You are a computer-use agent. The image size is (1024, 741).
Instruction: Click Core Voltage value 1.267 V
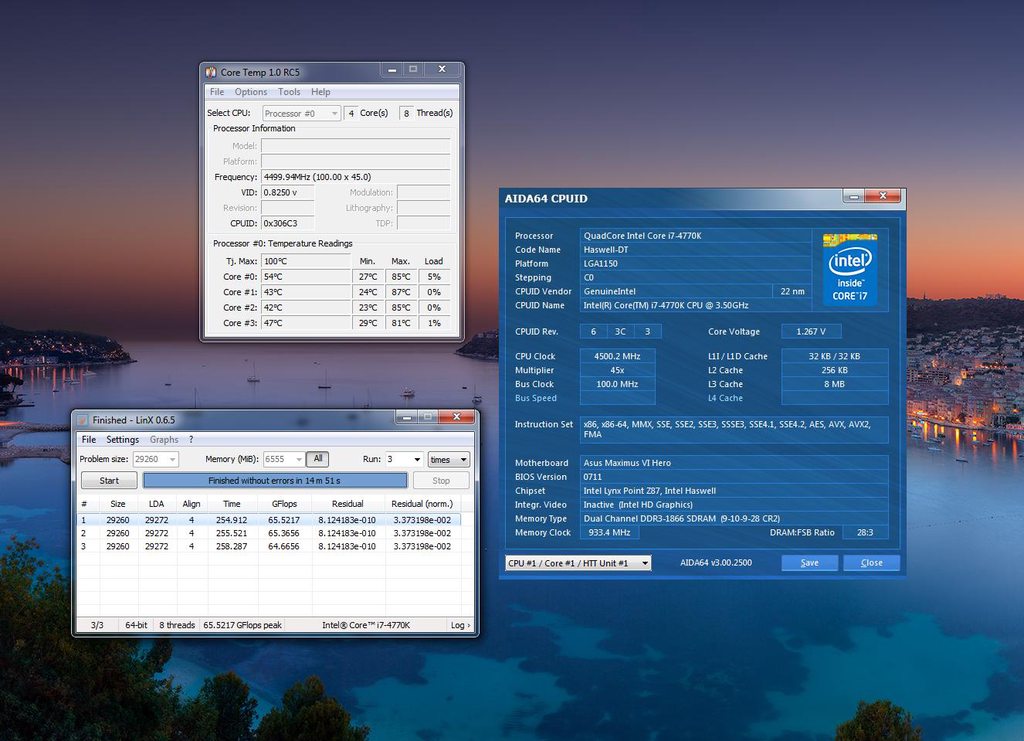811,332
